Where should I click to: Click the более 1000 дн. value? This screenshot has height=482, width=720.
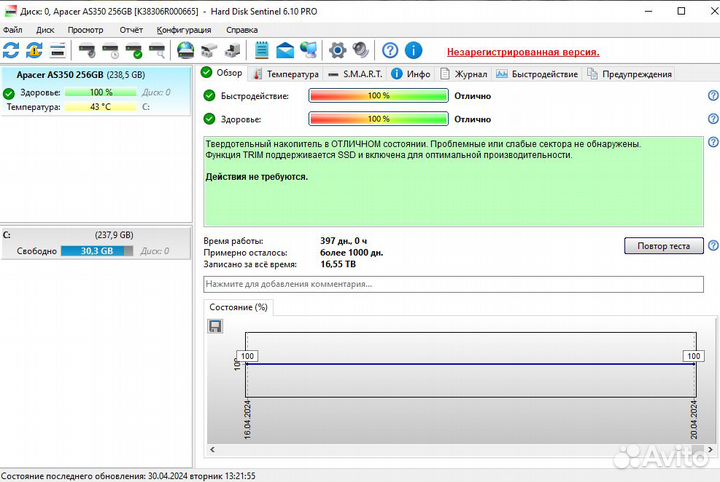352,252
